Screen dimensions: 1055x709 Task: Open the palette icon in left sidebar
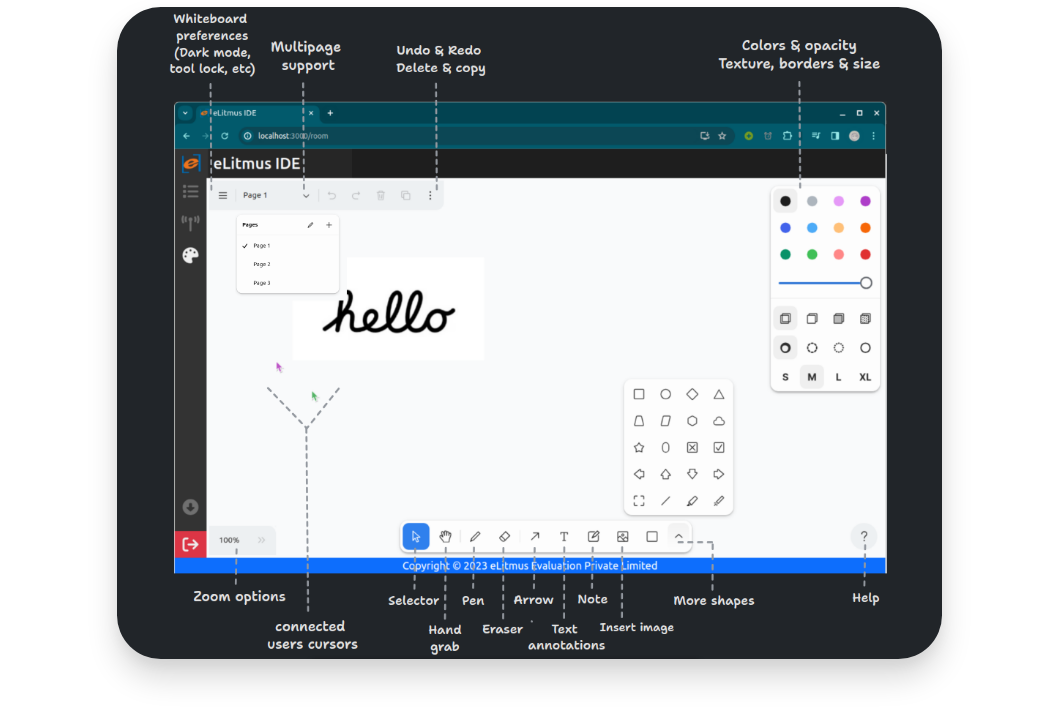coord(190,255)
